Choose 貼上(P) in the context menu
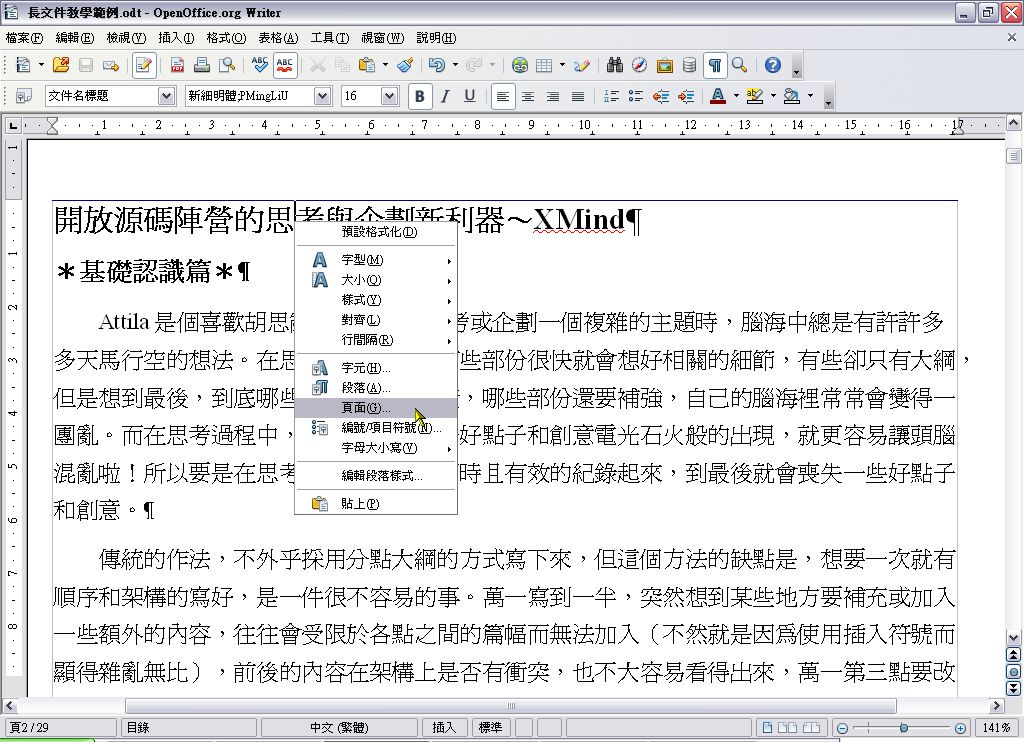Screen dimensions: 1024x742 click(376, 504)
